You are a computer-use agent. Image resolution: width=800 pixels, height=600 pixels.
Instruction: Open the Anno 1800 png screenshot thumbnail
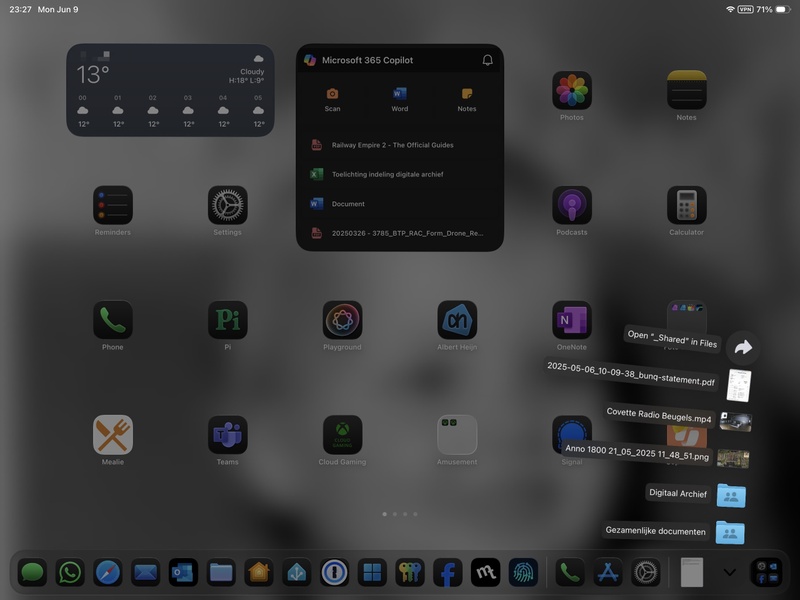pyautogui.click(x=733, y=458)
